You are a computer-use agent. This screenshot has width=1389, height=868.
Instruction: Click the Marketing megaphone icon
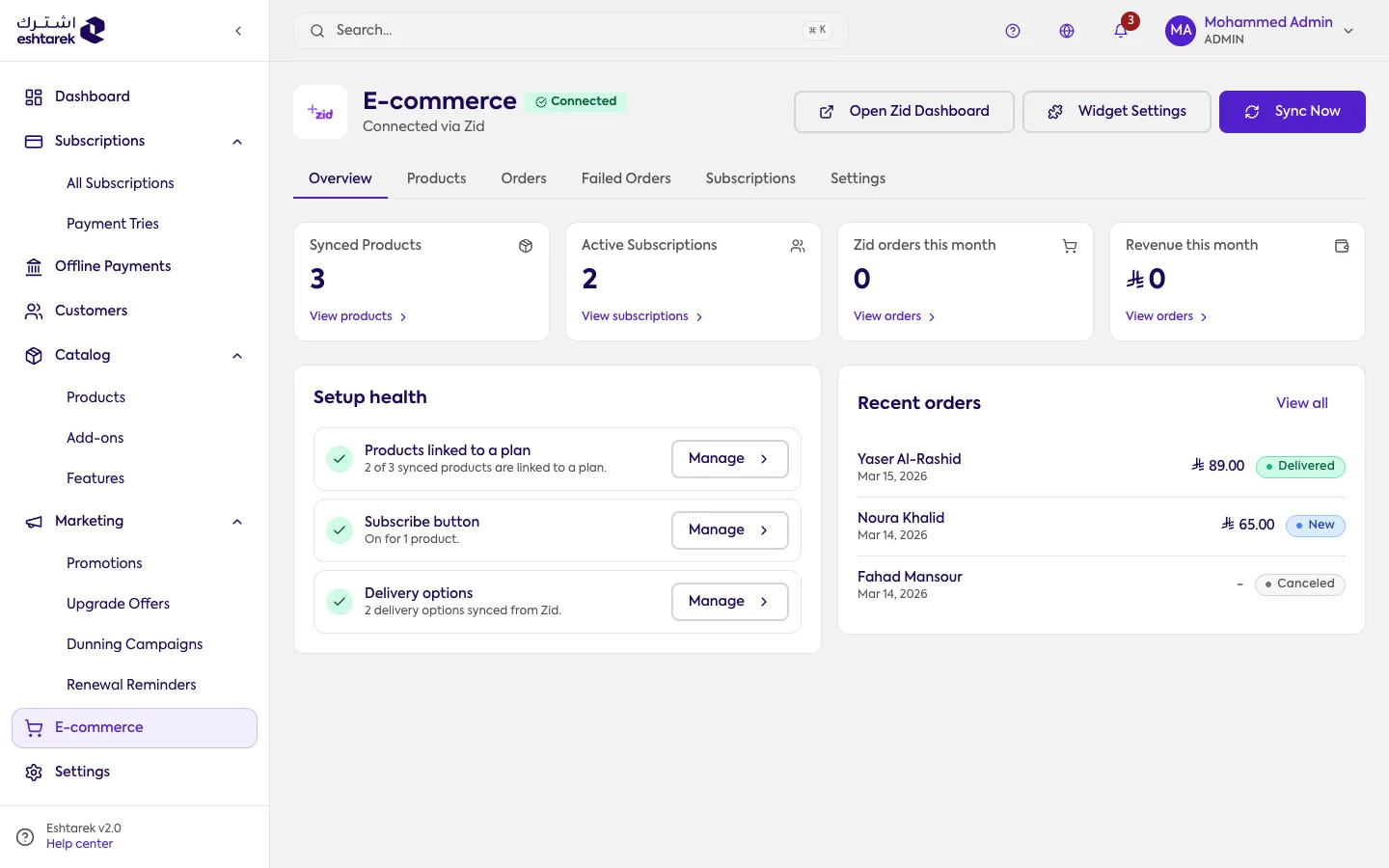pyautogui.click(x=34, y=521)
